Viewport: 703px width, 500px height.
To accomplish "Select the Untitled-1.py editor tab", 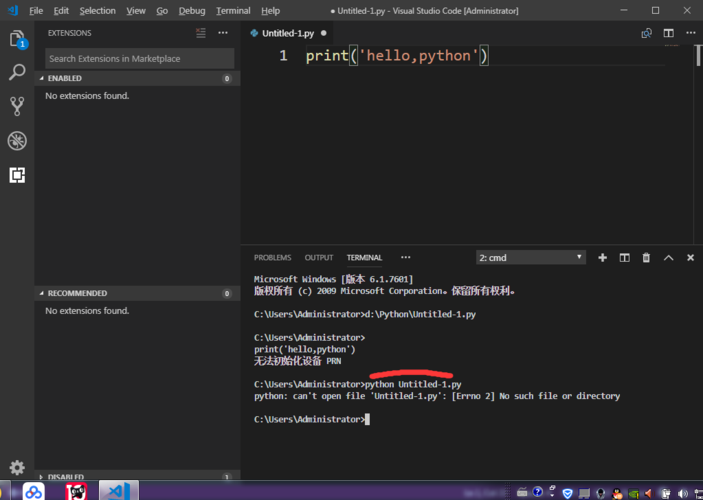I will click(x=288, y=33).
